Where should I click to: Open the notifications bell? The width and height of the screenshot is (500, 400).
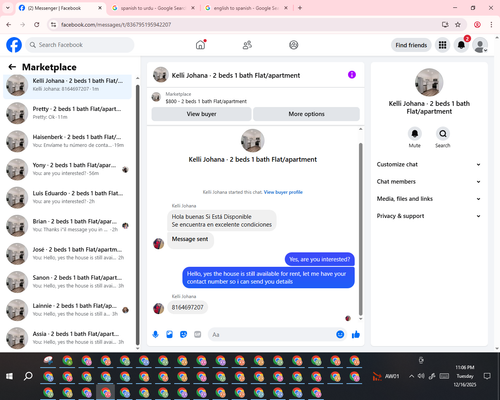coord(461,45)
